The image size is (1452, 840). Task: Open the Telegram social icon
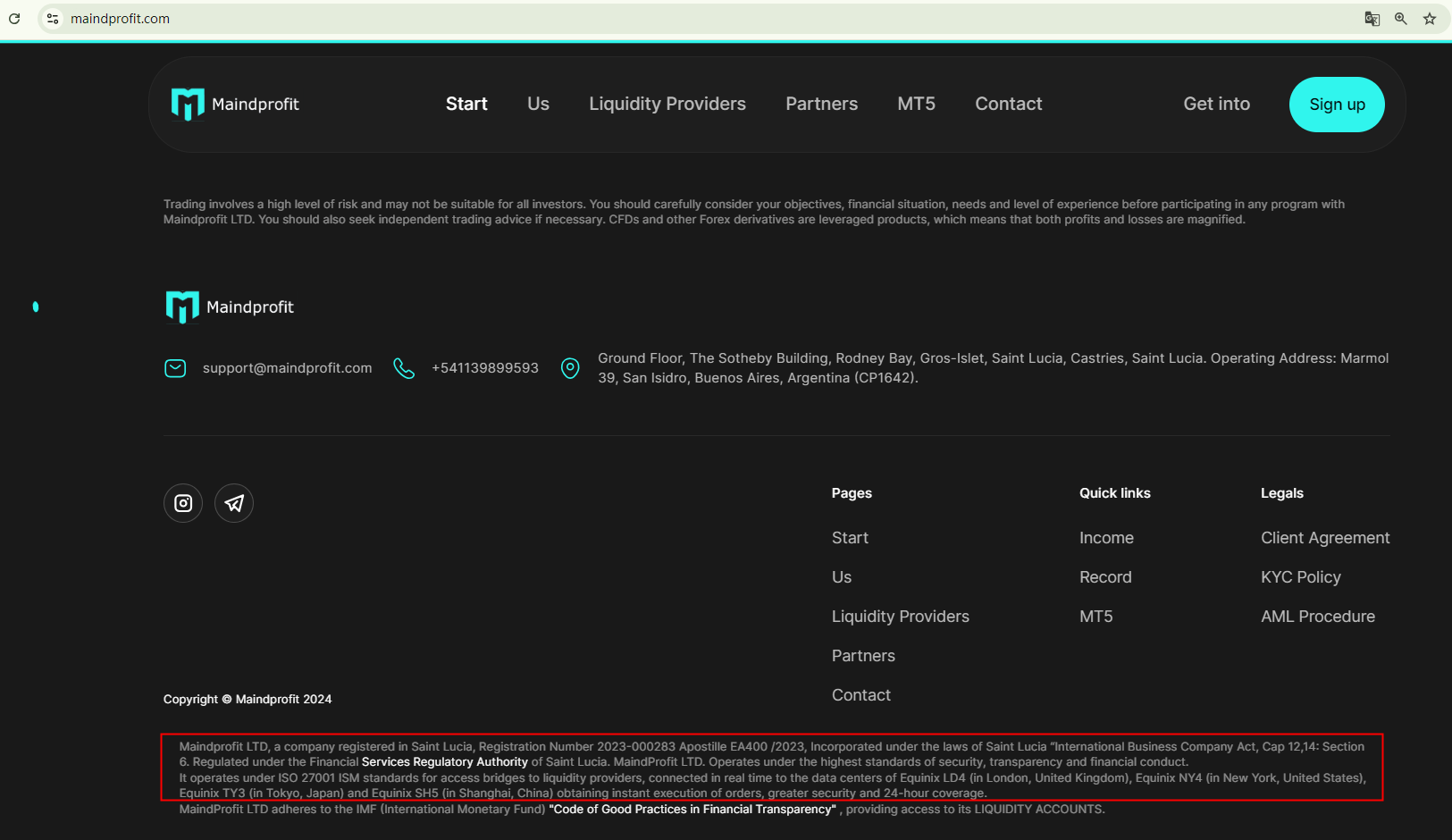tap(234, 503)
